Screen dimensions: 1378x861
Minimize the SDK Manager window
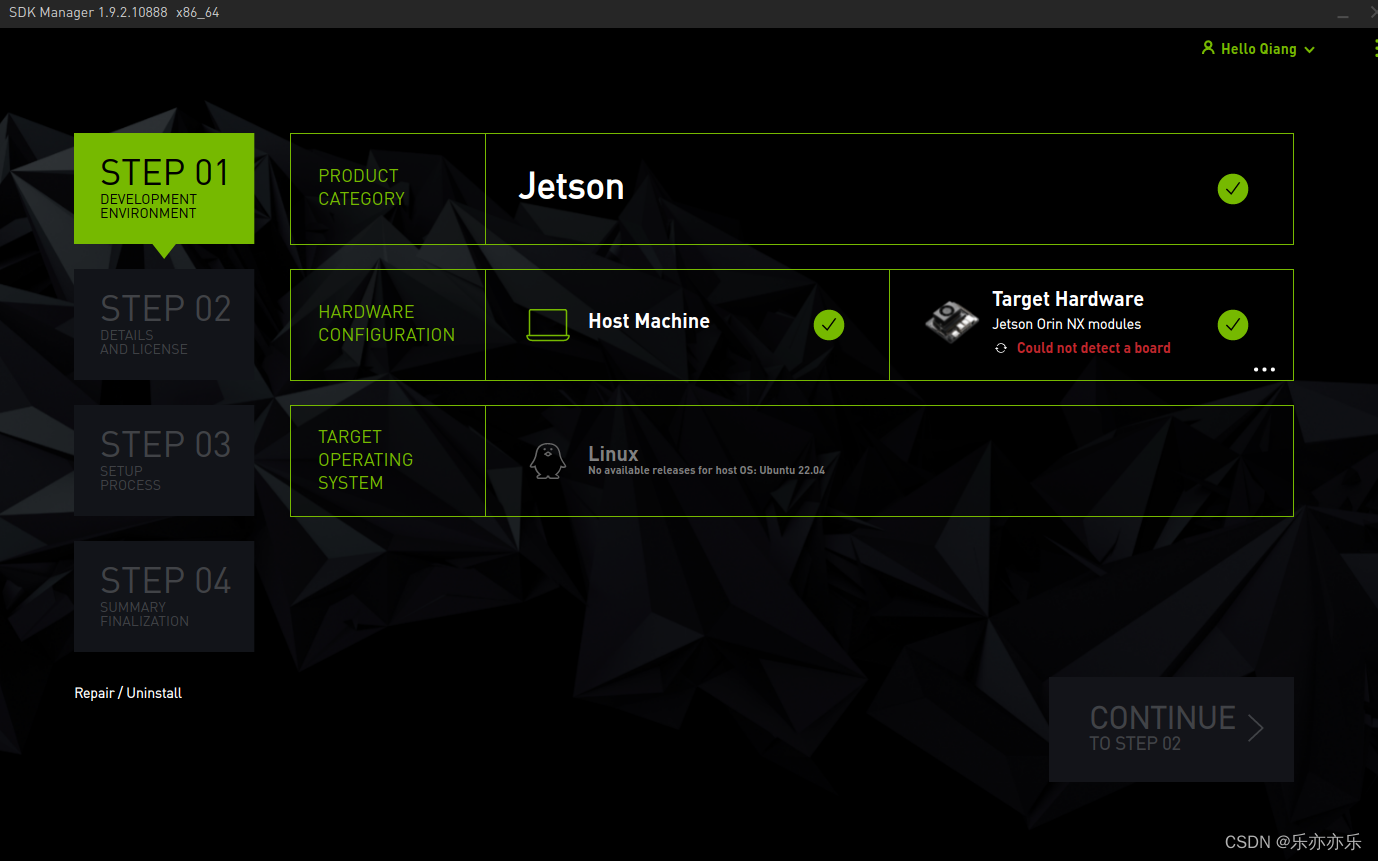1343,14
